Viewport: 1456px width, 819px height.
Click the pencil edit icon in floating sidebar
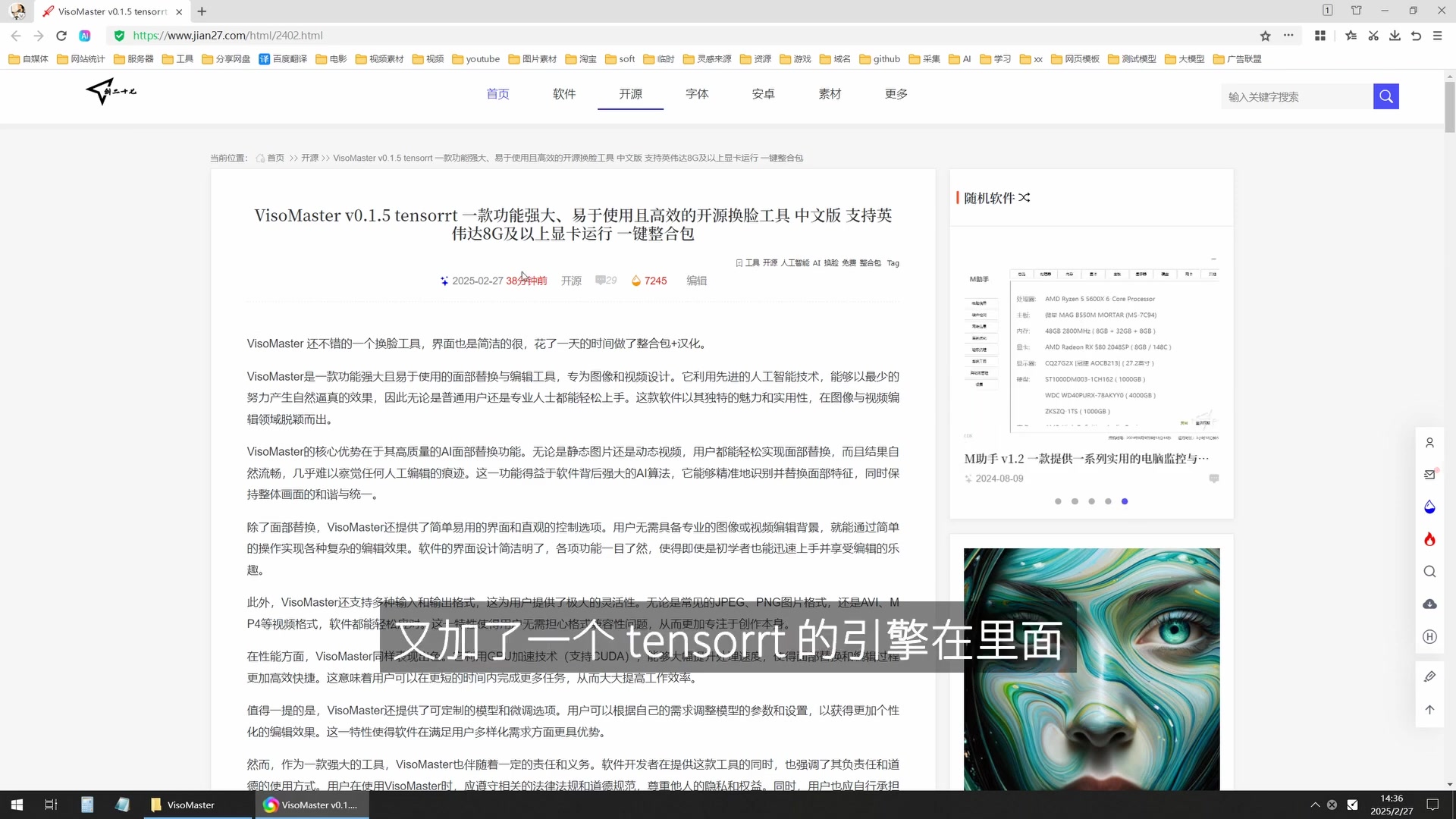tap(1429, 676)
